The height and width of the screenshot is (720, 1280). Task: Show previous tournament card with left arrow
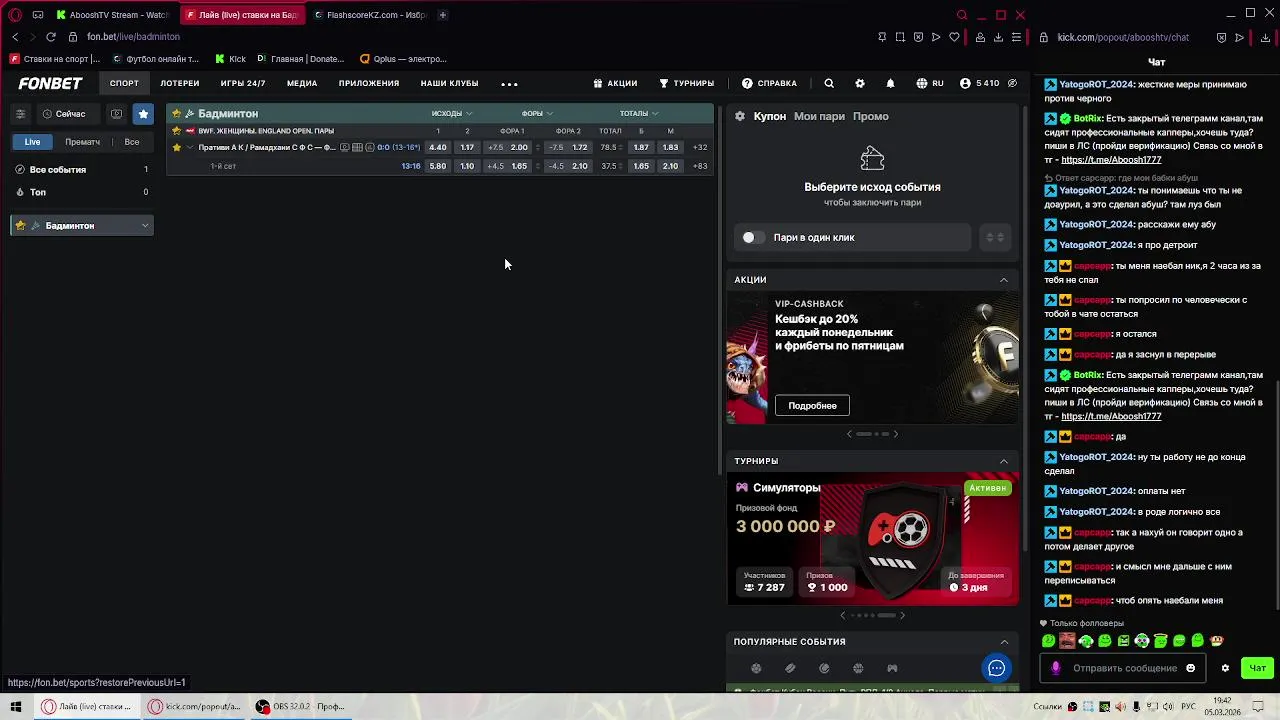tap(842, 616)
